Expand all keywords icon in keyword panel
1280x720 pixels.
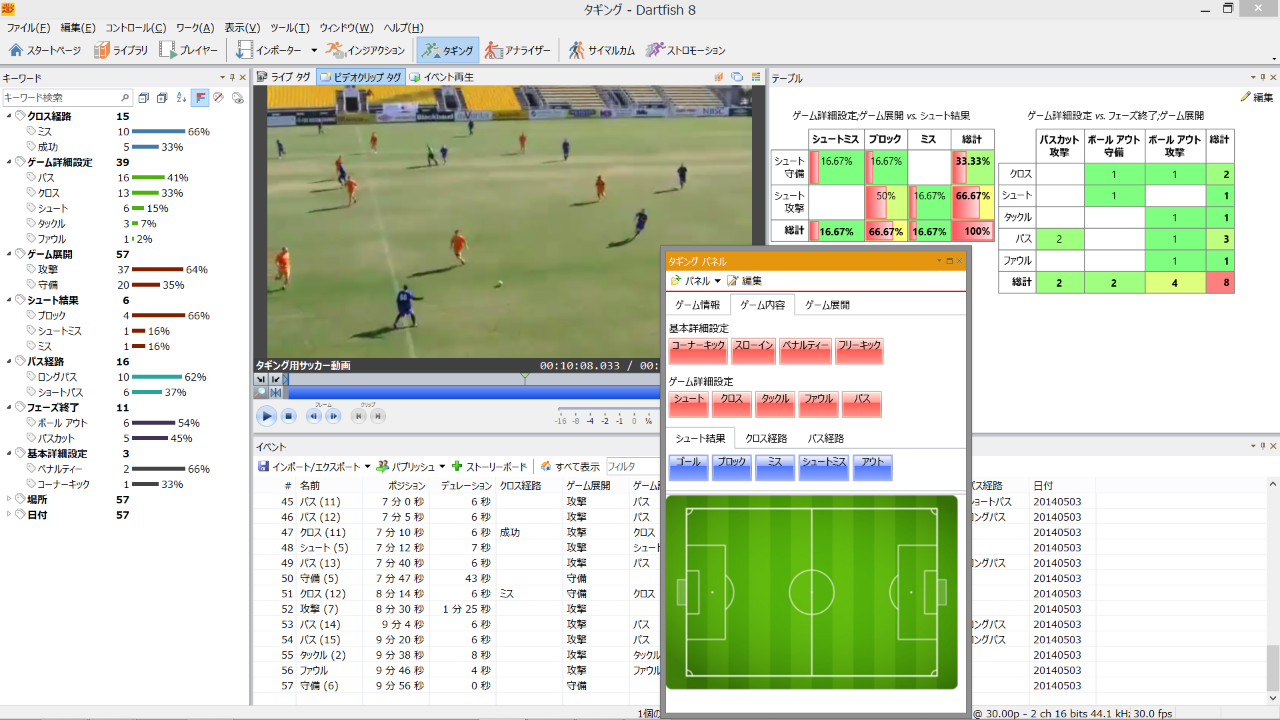(x=163, y=98)
